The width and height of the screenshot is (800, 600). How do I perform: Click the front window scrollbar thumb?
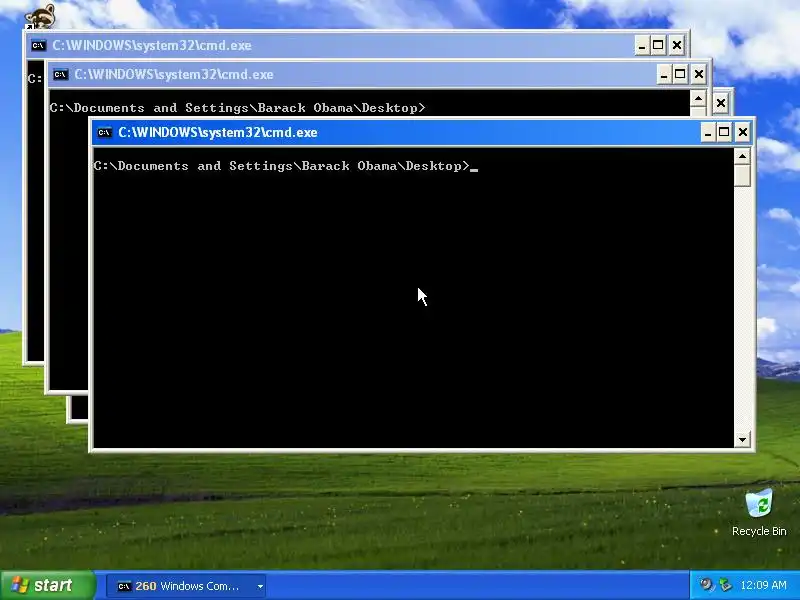(x=742, y=176)
